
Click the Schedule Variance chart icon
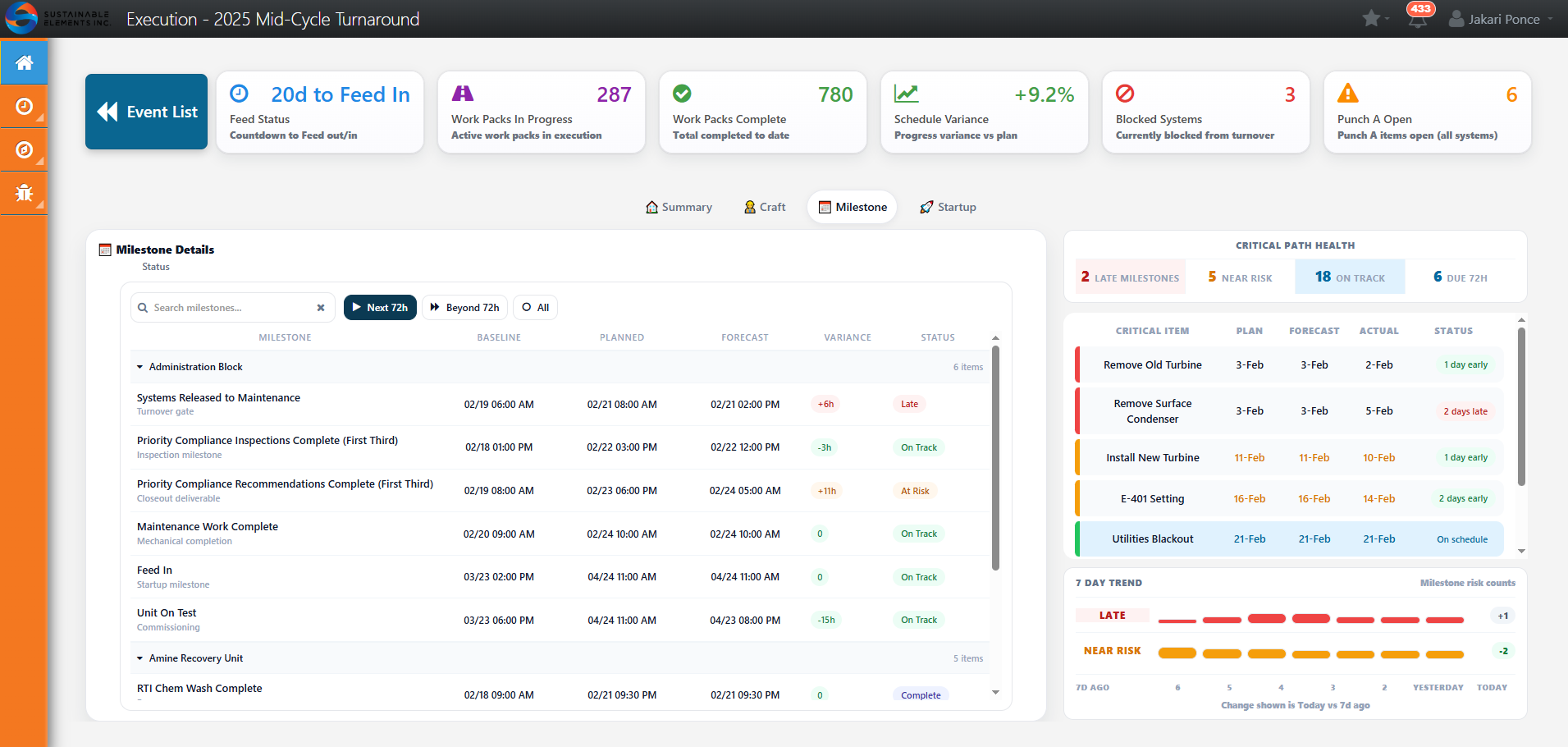(906, 94)
